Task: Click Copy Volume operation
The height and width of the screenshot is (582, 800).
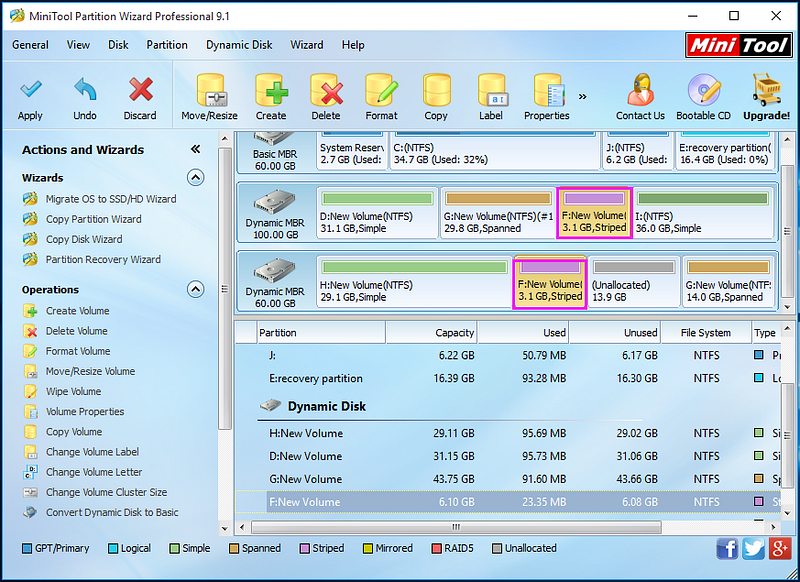Action: [63, 432]
